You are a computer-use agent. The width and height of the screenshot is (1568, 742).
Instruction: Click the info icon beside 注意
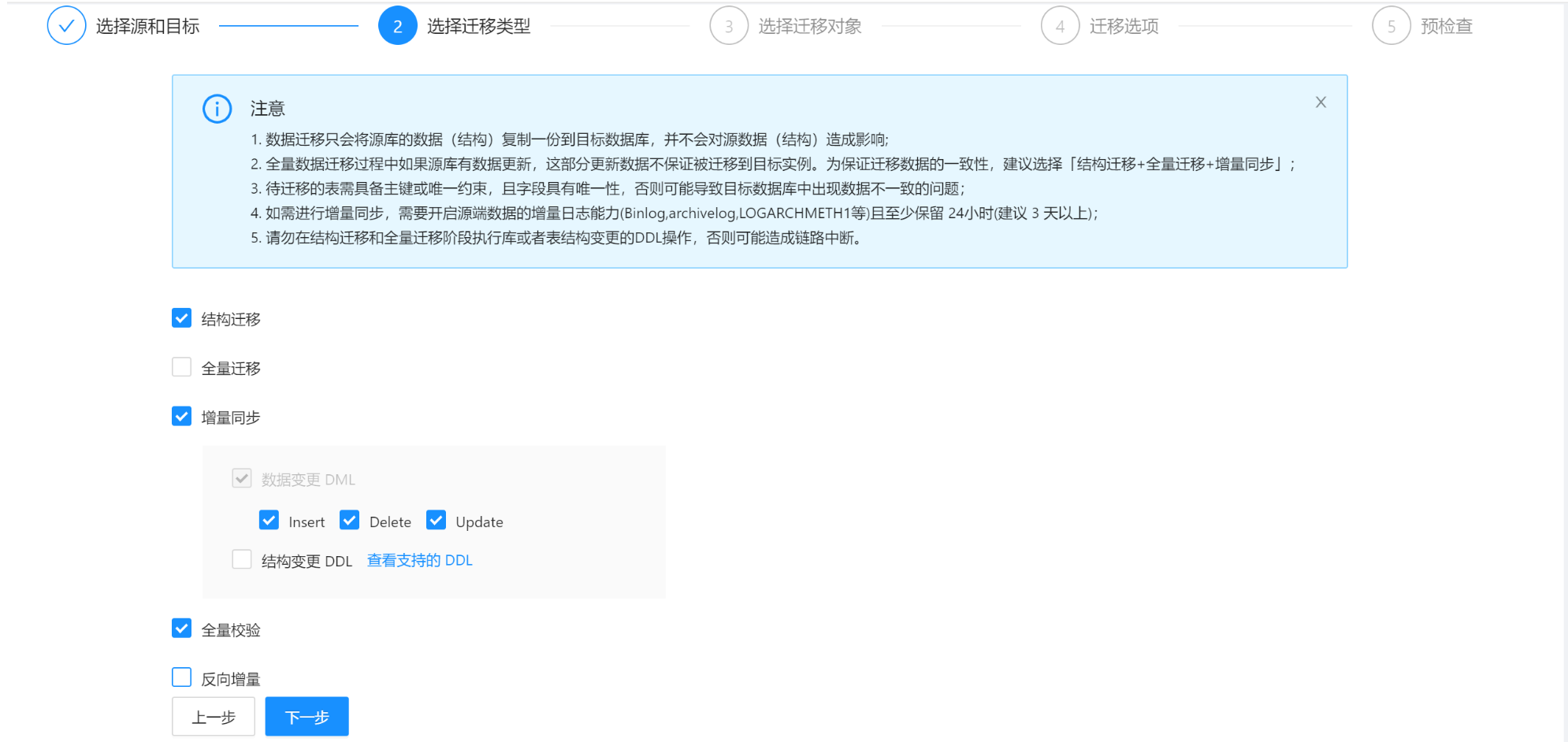pyautogui.click(x=217, y=109)
